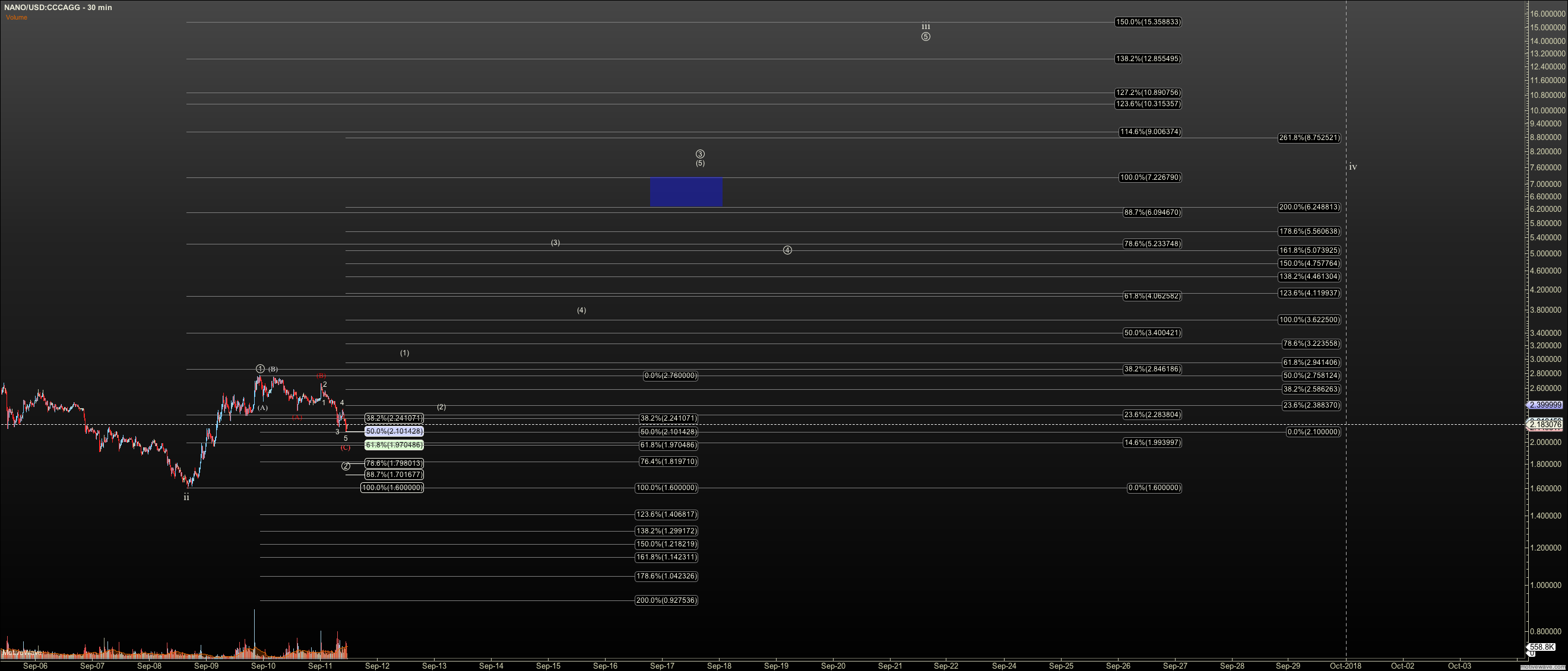
Task: Select the 38.2%(2.586263) level label
Action: pyautogui.click(x=1311, y=389)
